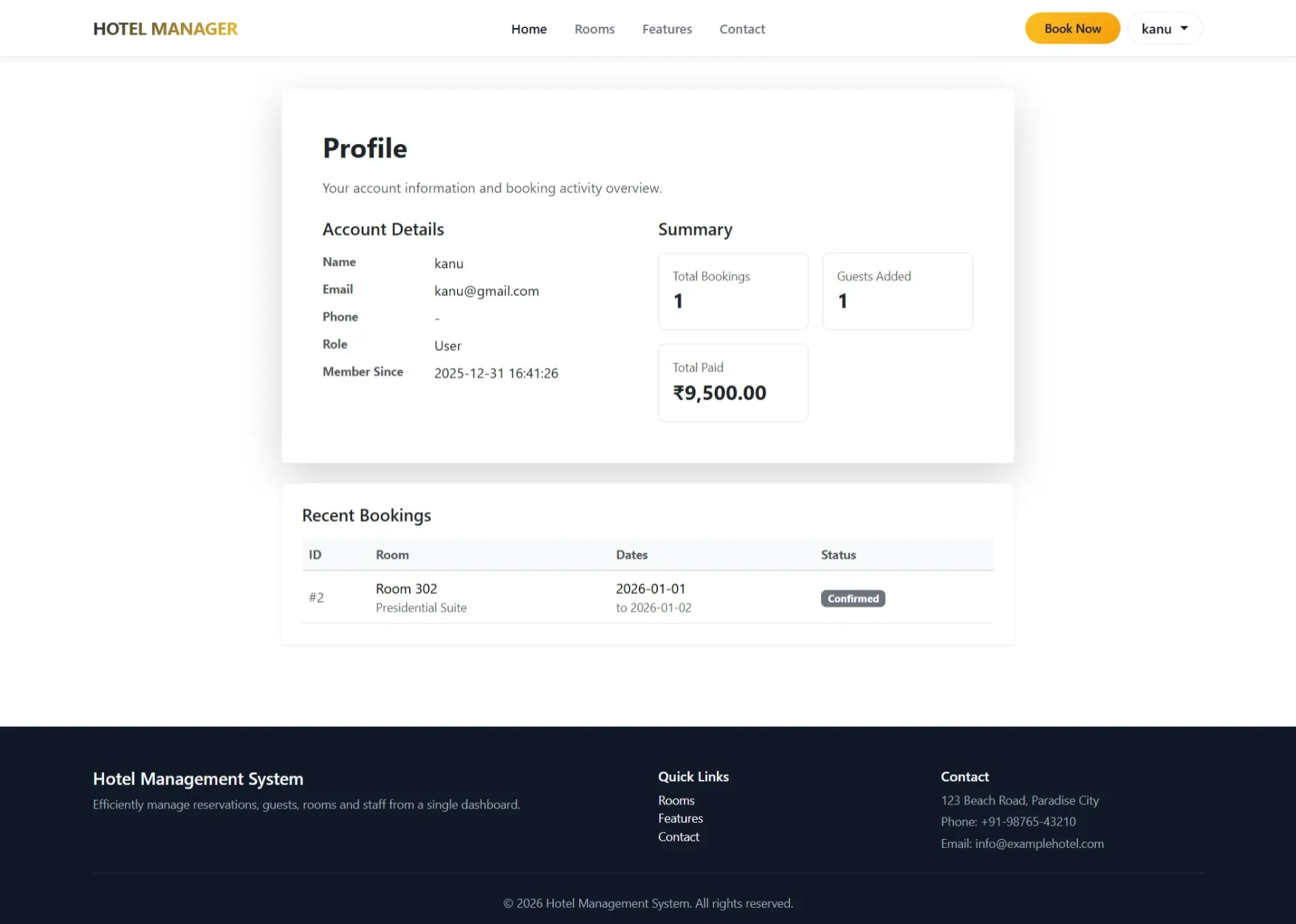Switch to the Rooms page in navbar

pyautogui.click(x=594, y=29)
